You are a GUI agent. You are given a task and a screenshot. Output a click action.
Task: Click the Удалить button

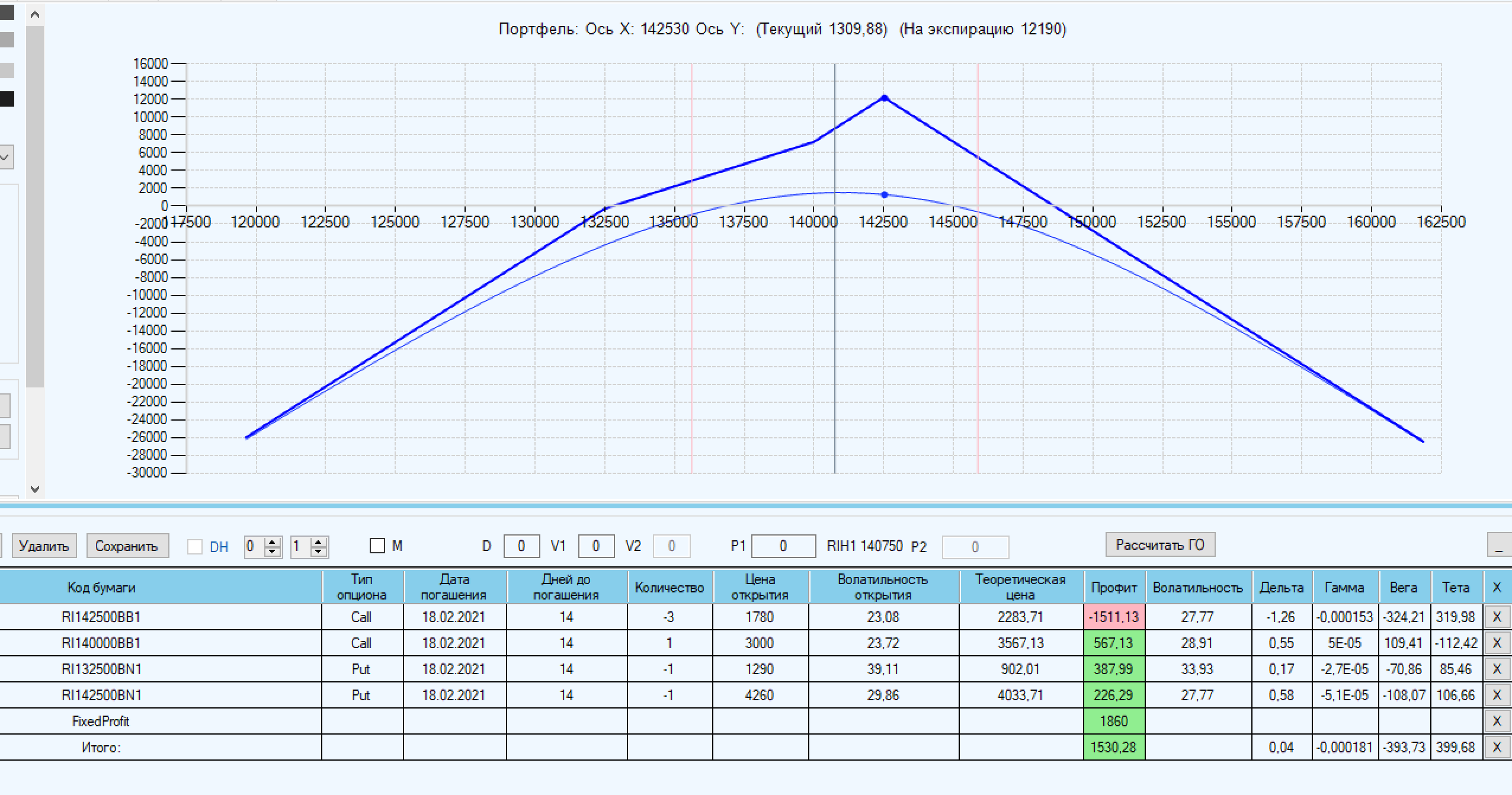coord(44,546)
